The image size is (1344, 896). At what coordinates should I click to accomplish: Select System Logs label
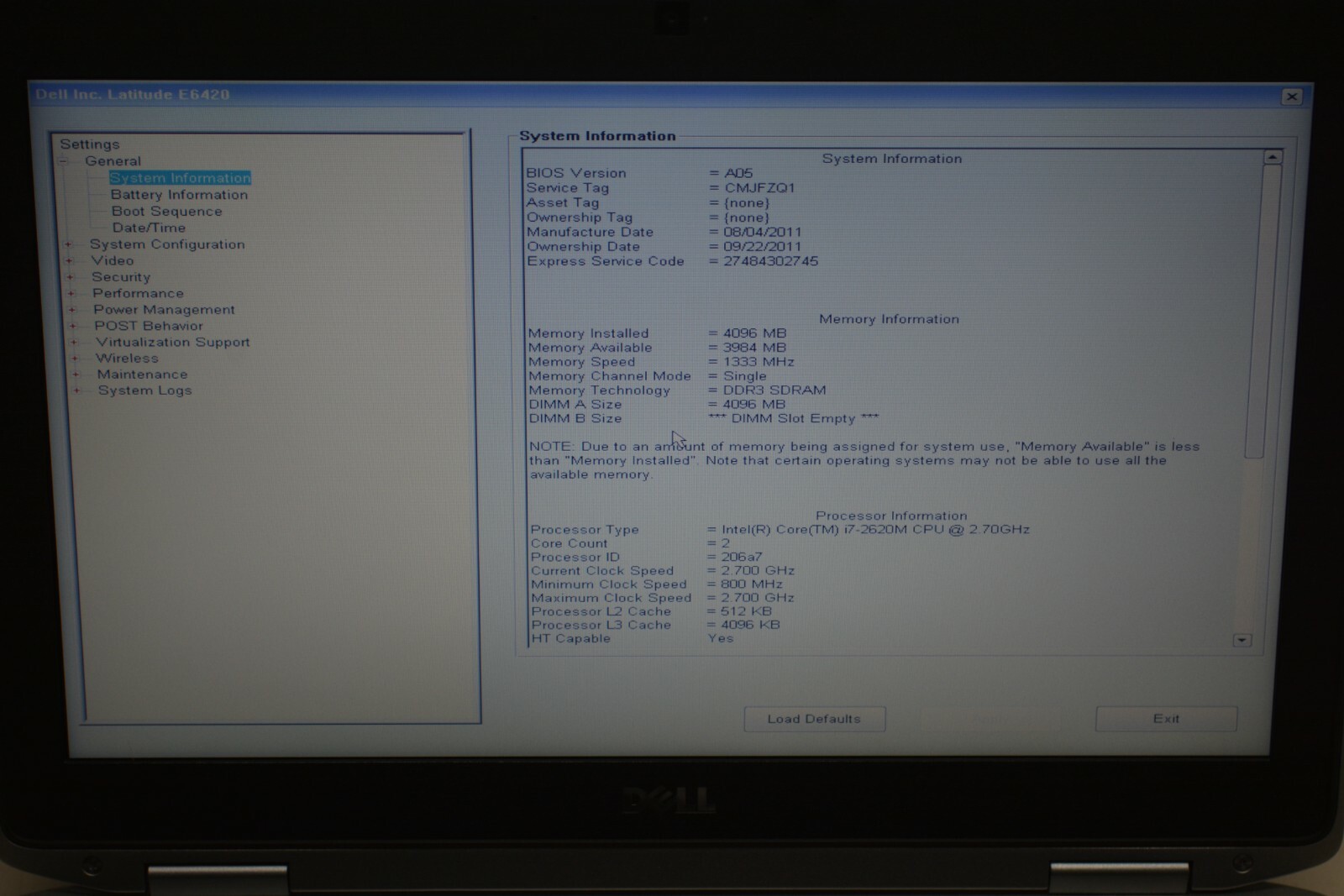(144, 390)
